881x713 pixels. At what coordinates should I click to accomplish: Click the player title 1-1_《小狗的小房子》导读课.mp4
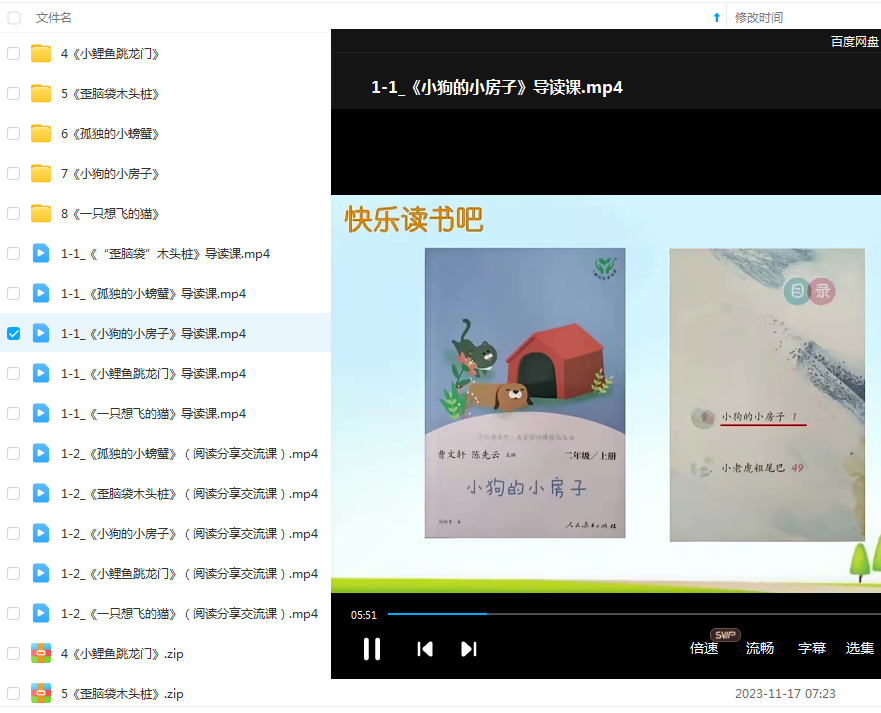pyautogui.click(x=497, y=88)
